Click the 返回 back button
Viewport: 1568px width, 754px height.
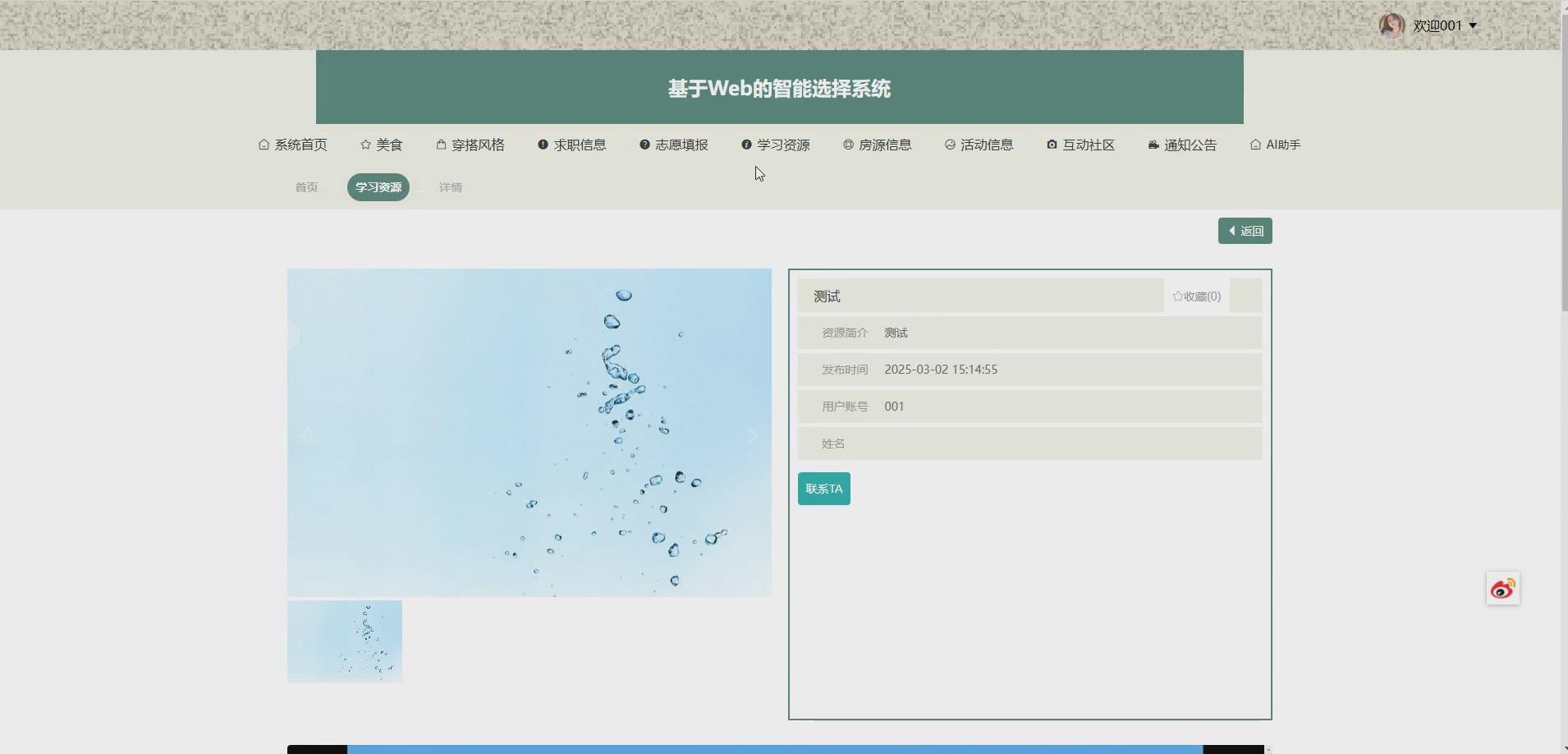coord(1245,230)
